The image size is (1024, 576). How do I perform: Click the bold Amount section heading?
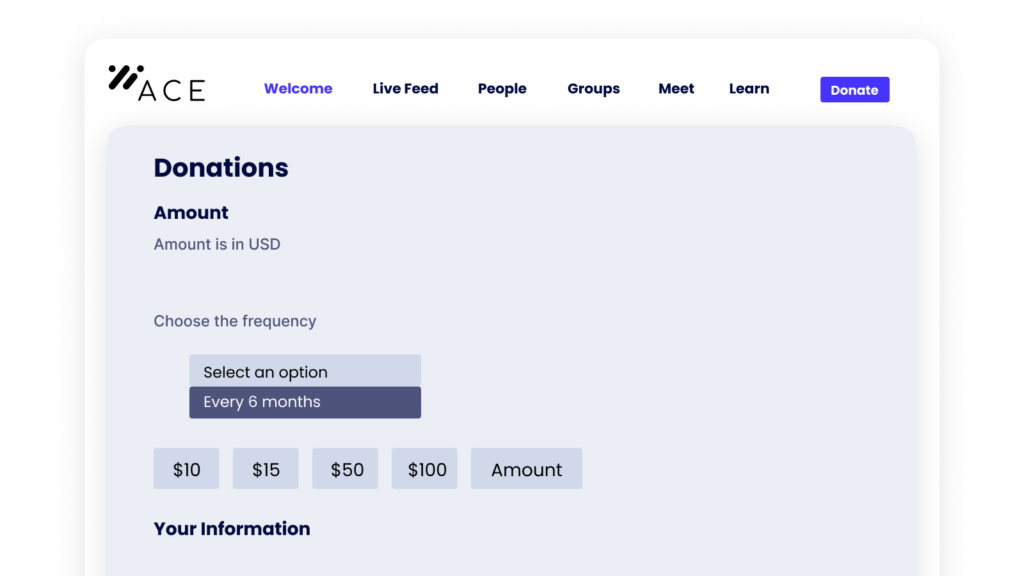pos(191,212)
